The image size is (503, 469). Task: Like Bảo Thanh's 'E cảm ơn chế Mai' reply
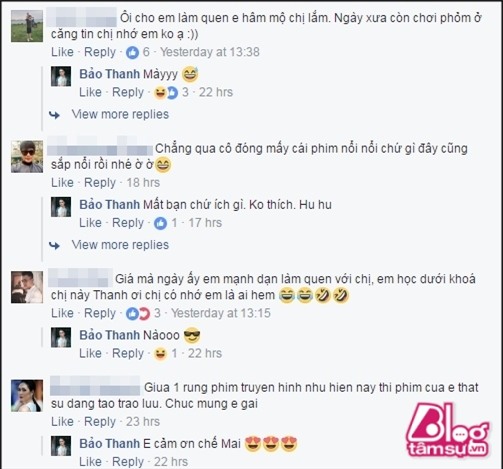tap(90, 462)
